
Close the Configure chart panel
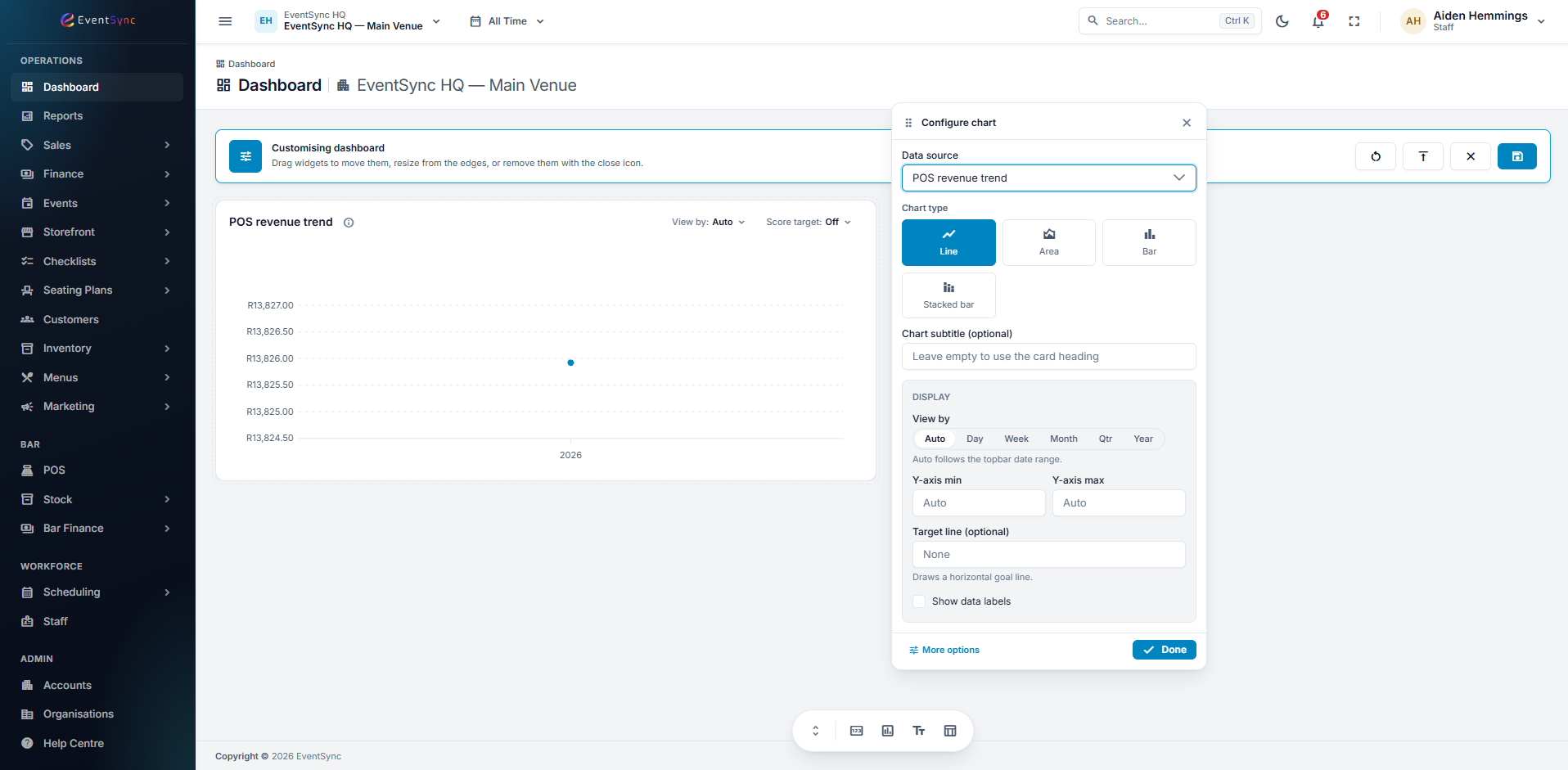tap(1187, 123)
